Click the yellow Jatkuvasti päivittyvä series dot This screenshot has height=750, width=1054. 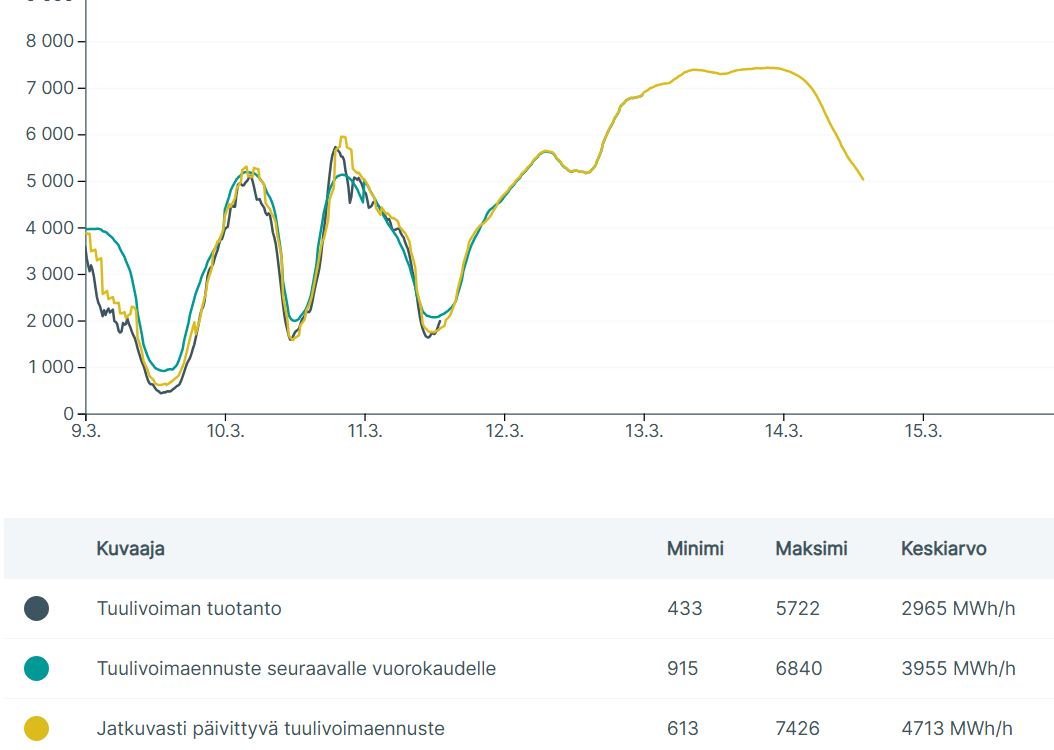point(36,728)
